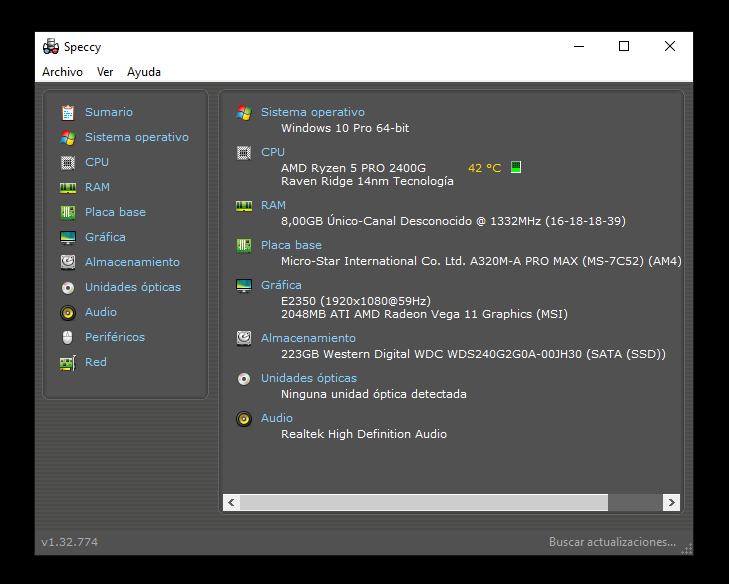Click the Almacenamiento heading link in summary
The image size is (729, 584).
[x=308, y=338]
